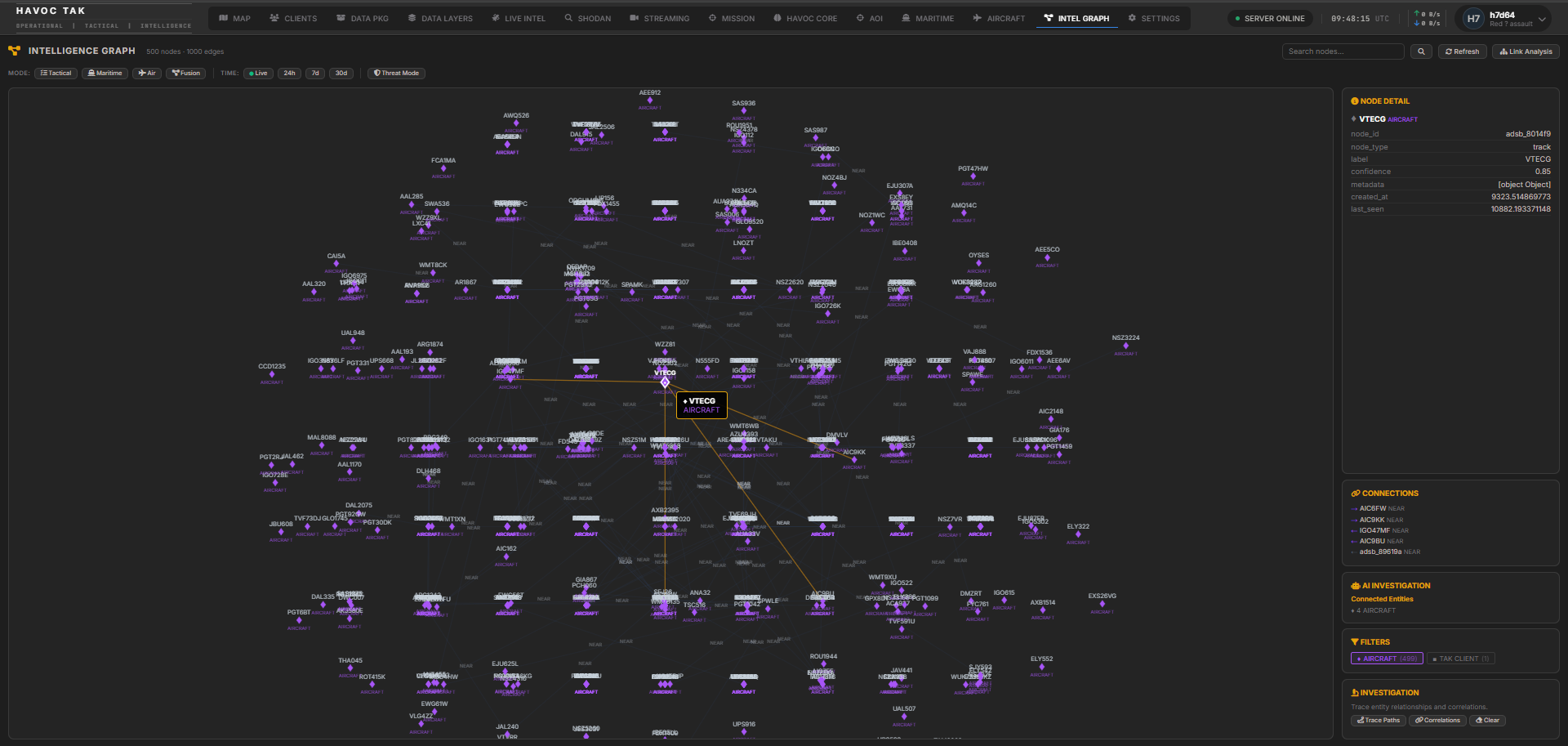Open the CLIENTS tab
Viewport: 1568px width, 746px height.
tap(293, 18)
